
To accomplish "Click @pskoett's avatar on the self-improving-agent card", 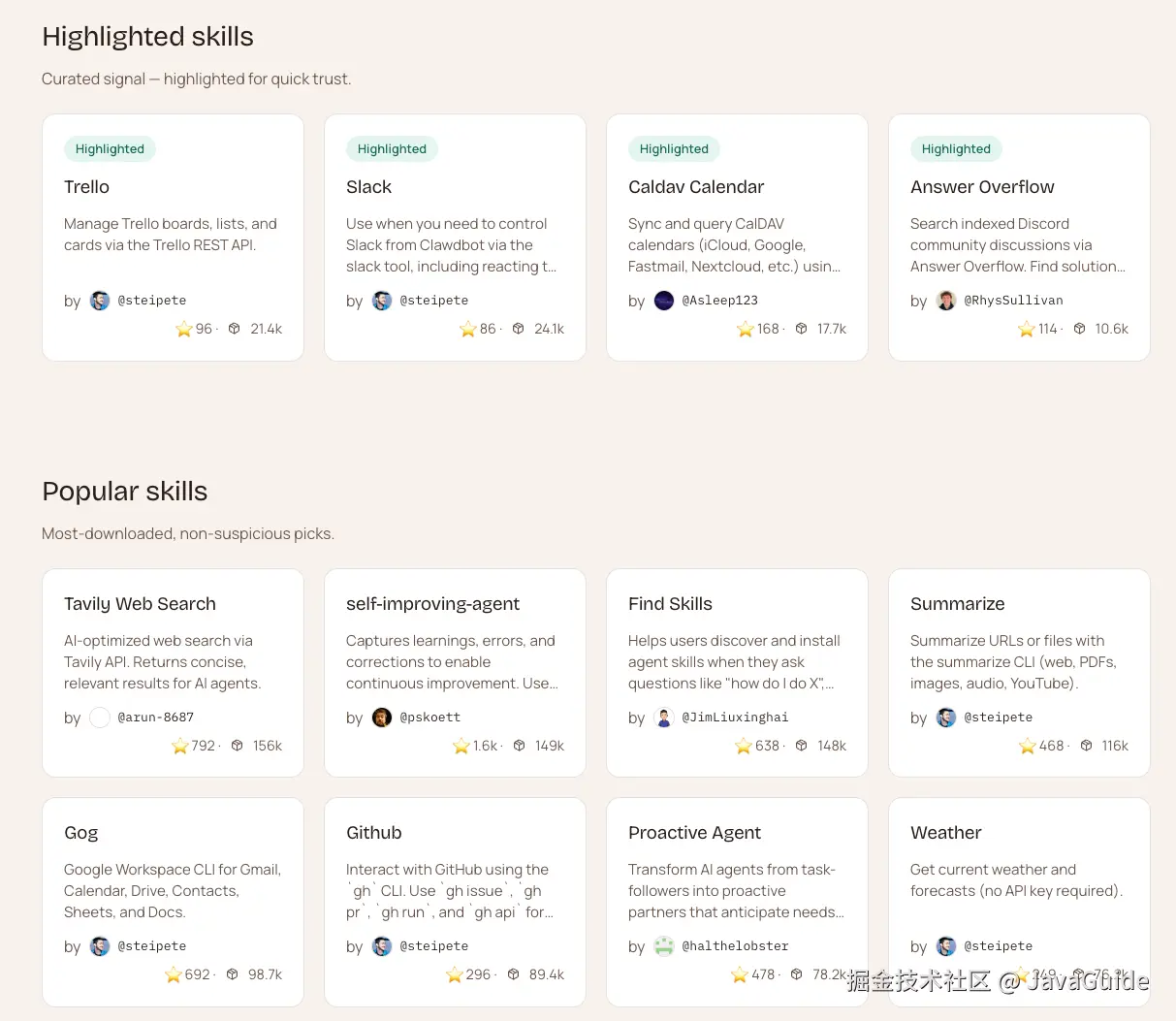I will tap(382, 718).
